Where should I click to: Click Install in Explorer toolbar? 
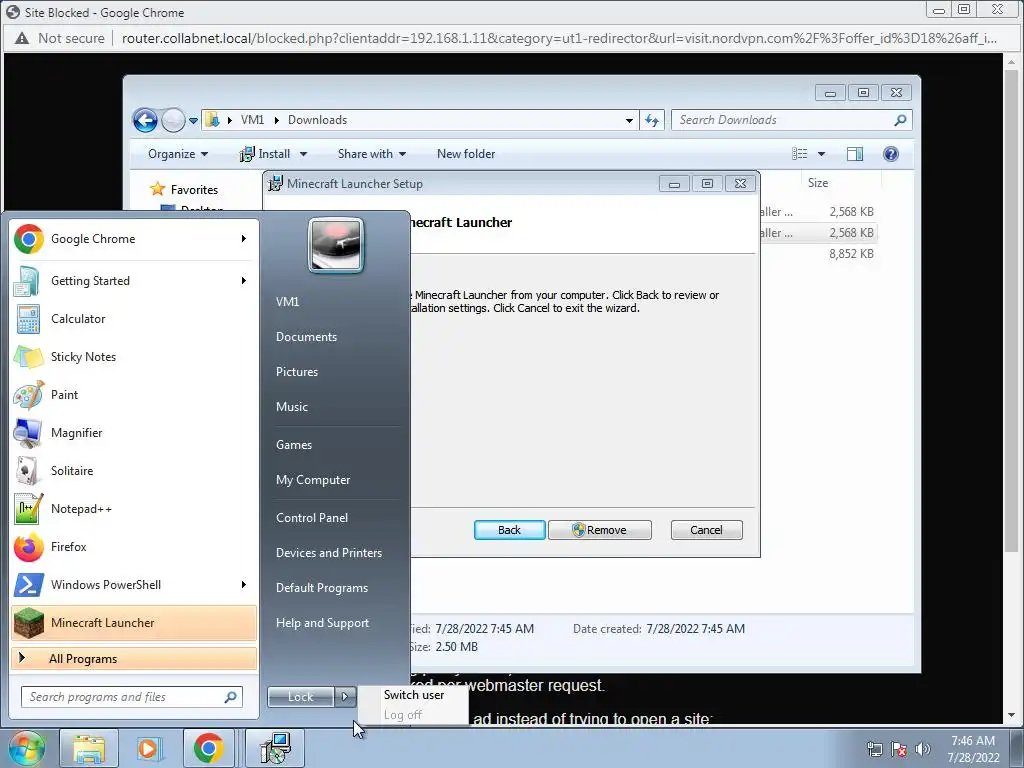click(264, 154)
